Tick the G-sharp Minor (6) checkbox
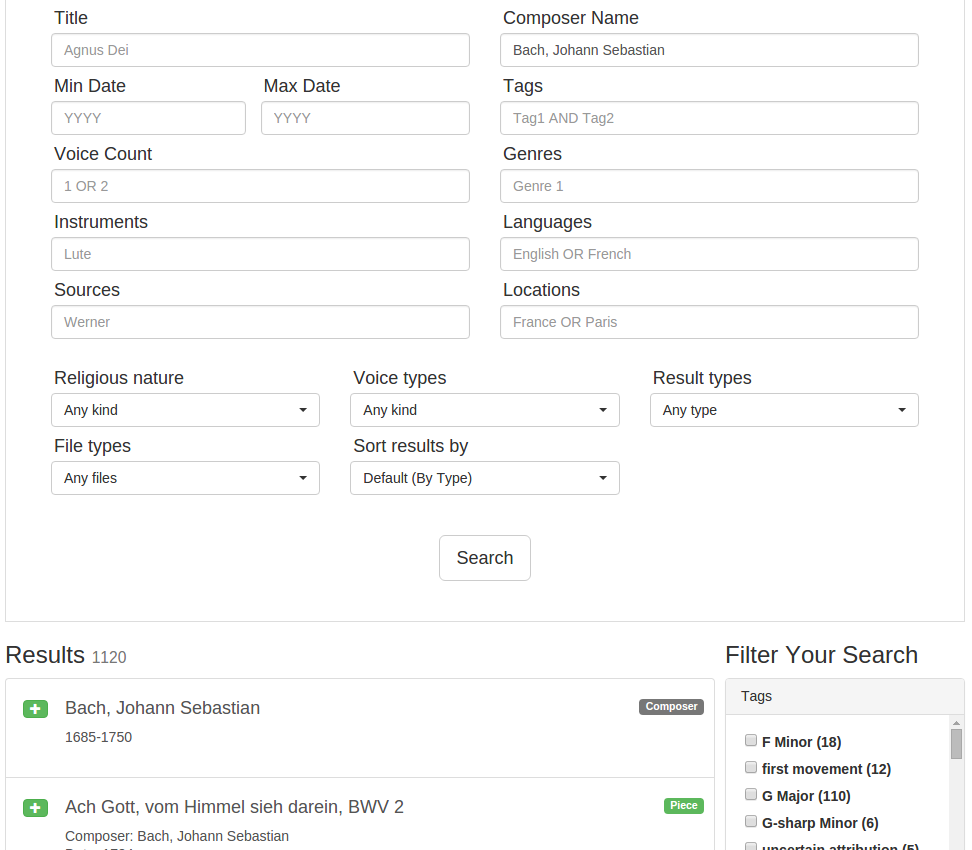Image resolution: width=972 pixels, height=850 pixels. tap(751, 821)
